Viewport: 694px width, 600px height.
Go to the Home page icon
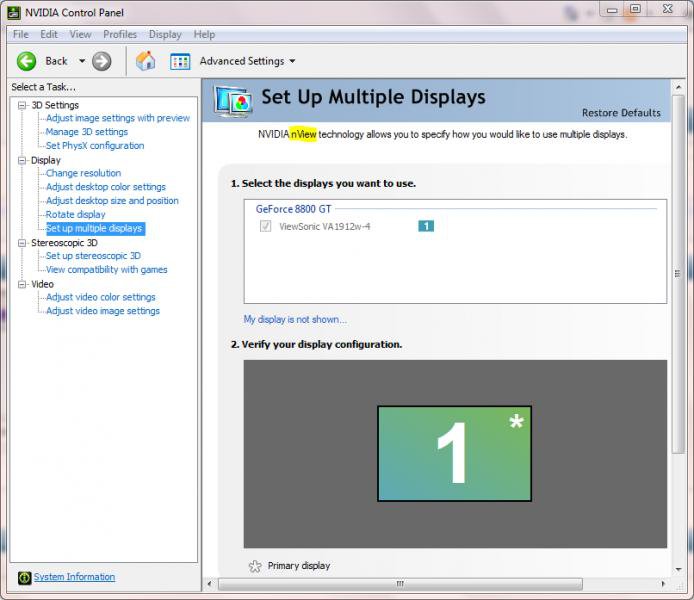146,61
